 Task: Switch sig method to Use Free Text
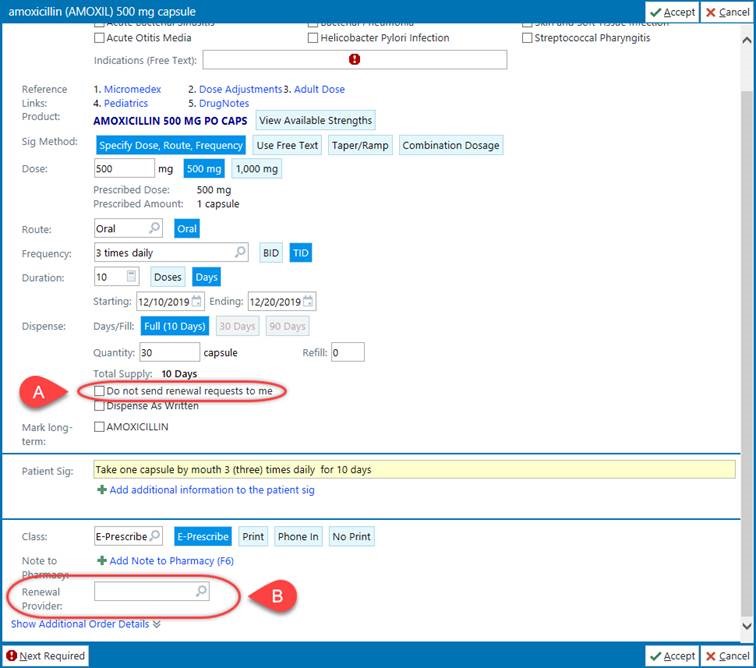coord(287,145)
